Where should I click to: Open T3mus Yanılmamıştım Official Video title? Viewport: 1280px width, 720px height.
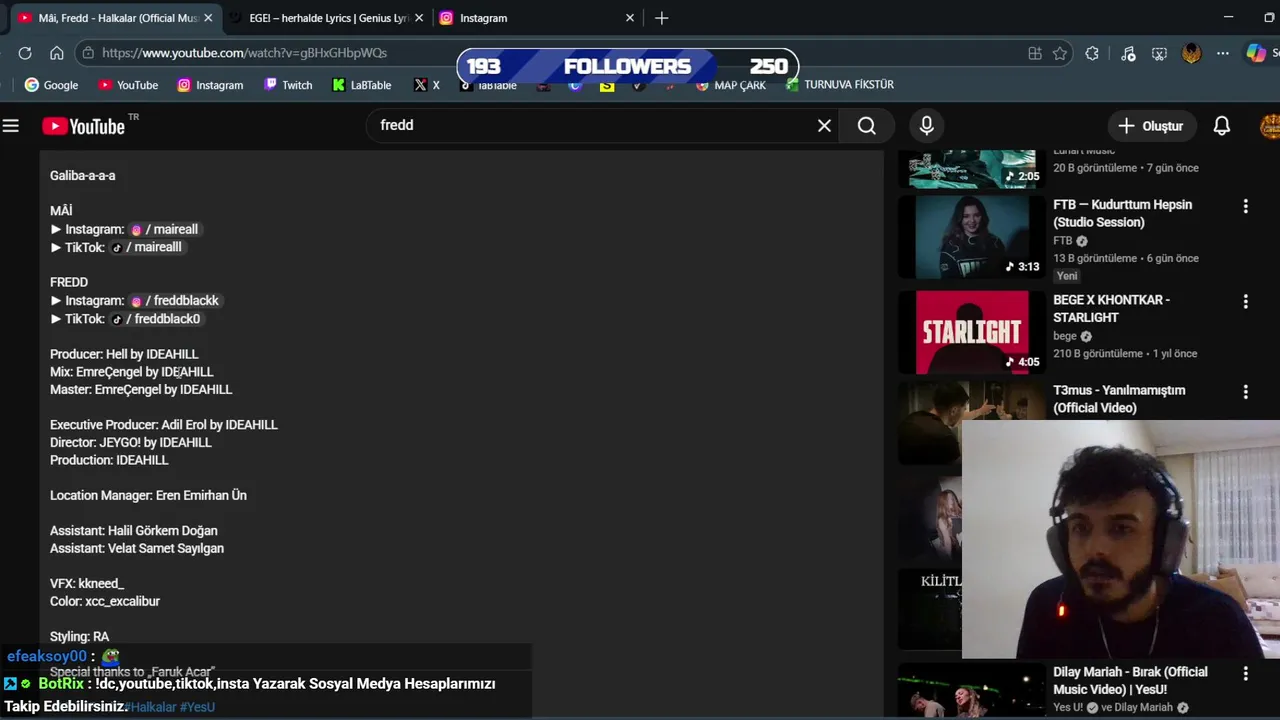[1119, 399]
